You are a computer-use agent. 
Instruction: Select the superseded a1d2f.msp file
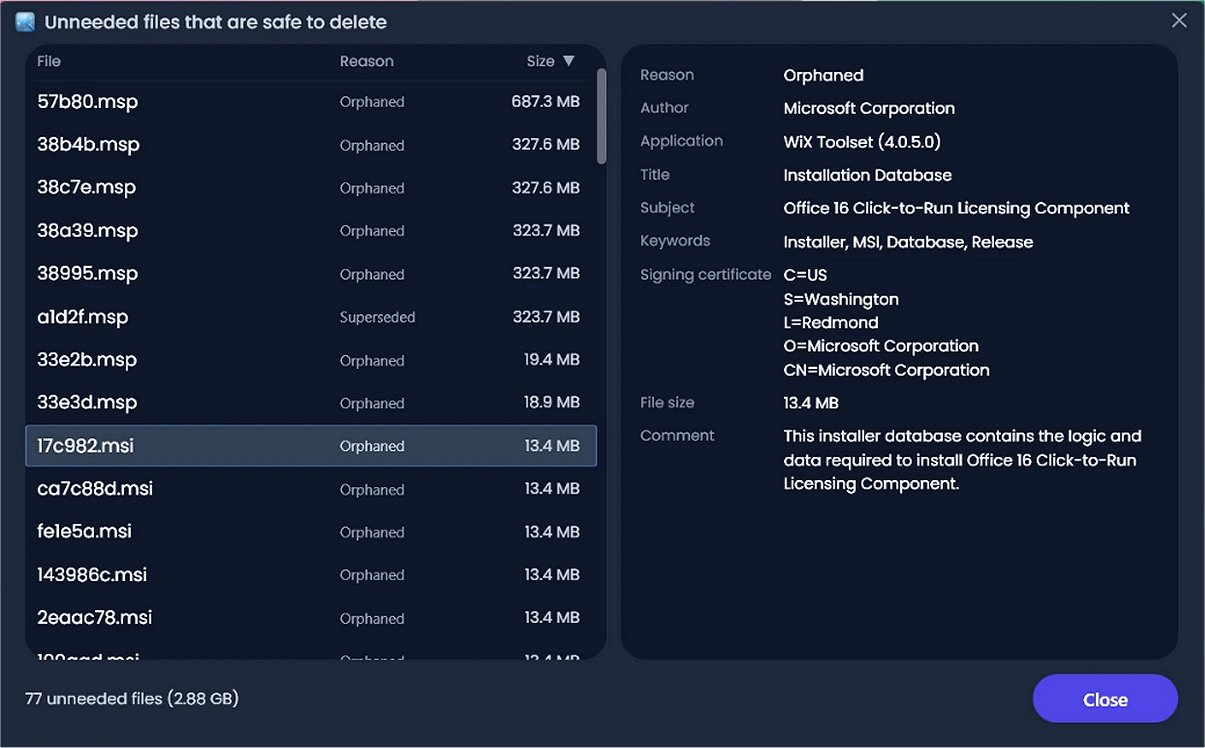click(311, 317)
